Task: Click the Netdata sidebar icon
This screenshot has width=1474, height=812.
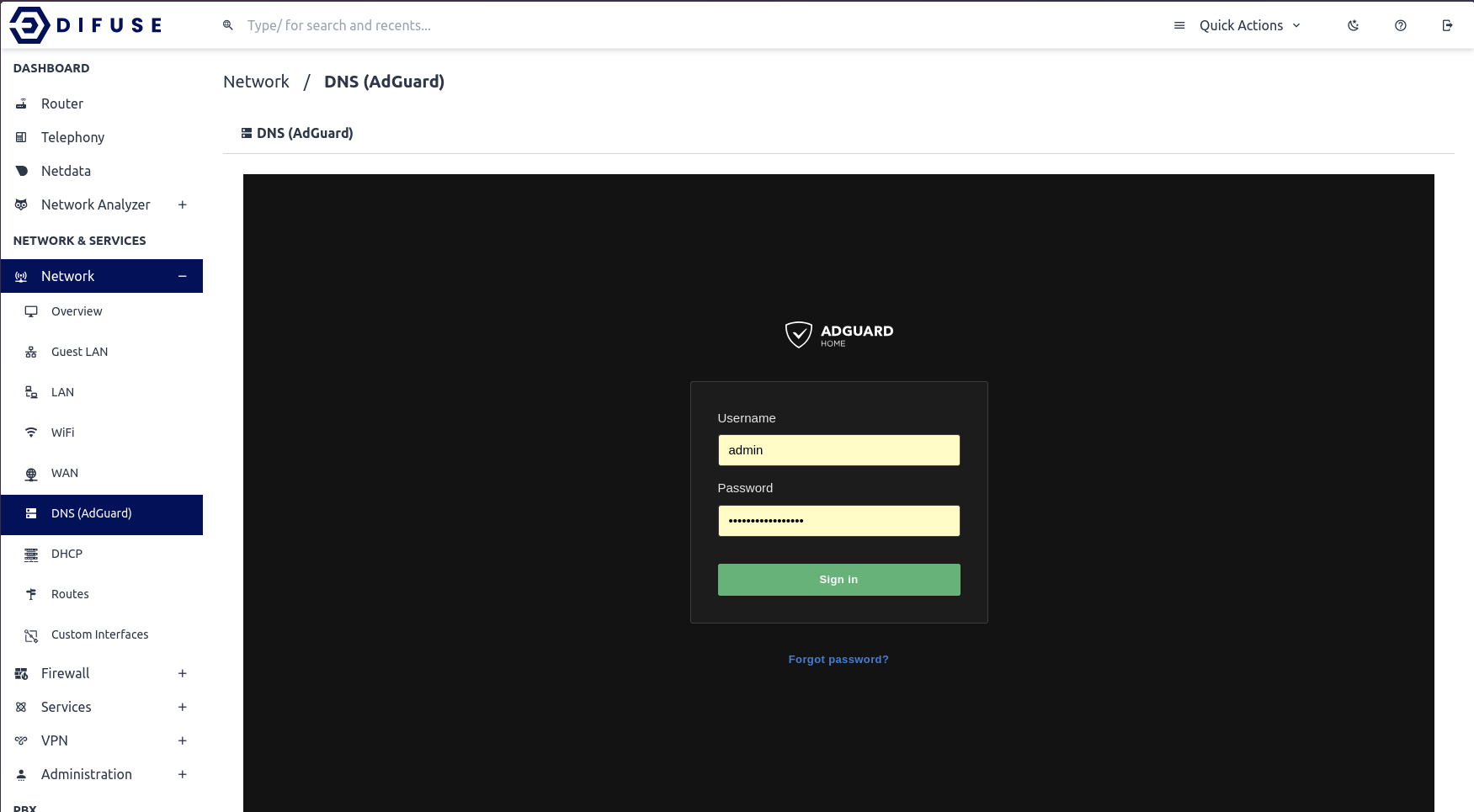Action: pos(22,171)
